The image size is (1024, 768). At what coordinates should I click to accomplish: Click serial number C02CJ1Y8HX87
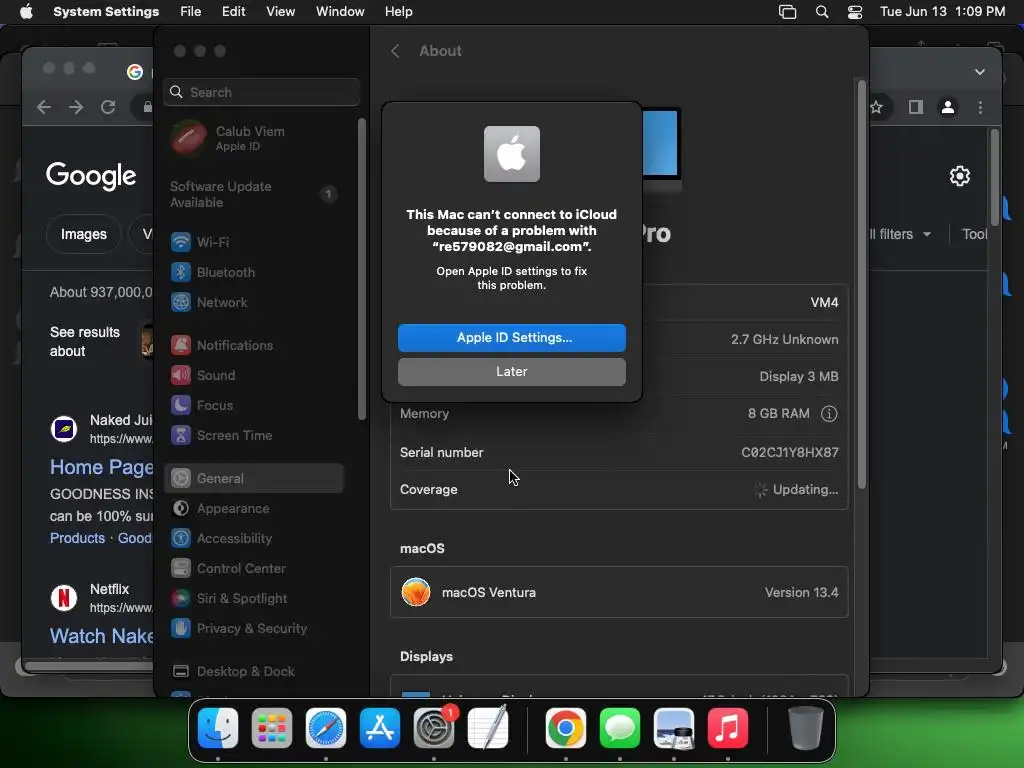pos(790,452)
